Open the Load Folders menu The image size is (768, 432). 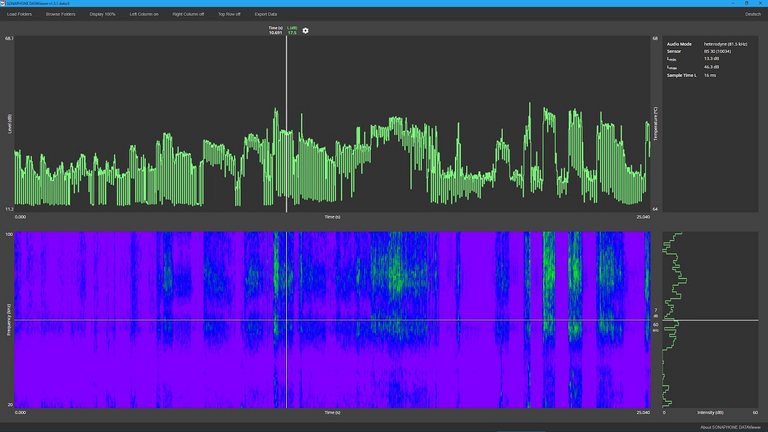[x=19, y=14]
